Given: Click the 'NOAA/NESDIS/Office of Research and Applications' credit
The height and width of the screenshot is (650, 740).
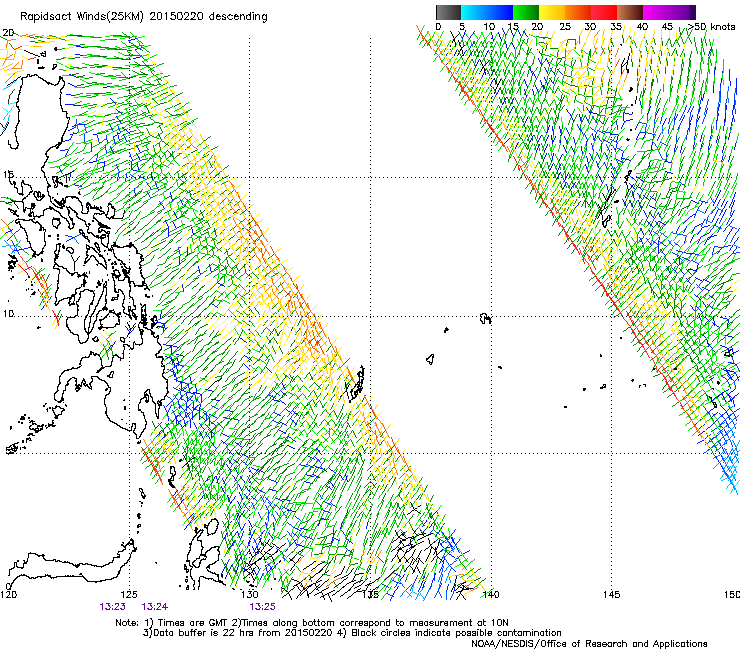Looking at the screenshot, I should point(589,644).
